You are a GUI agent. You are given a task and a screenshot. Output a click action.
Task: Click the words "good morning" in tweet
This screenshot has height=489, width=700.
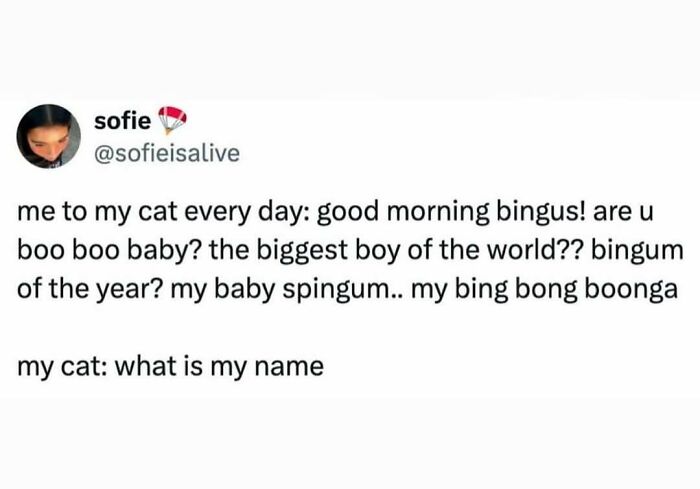tap(403, 212)
